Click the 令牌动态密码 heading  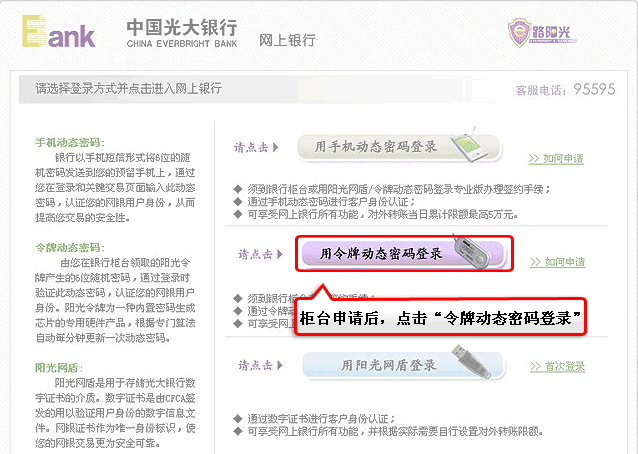(x=70, y=247)
